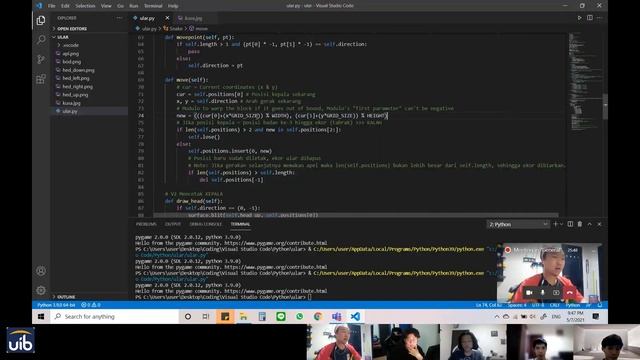Change encoding via UTF-8 status item

pyautogui.click(x=538, y=305)
